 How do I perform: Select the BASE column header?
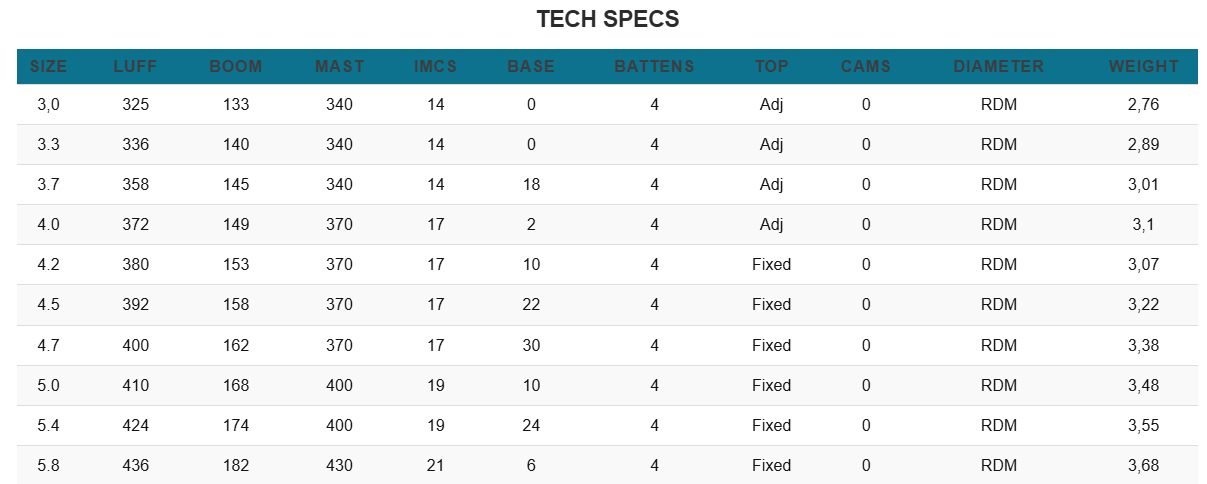coord(531,67)
